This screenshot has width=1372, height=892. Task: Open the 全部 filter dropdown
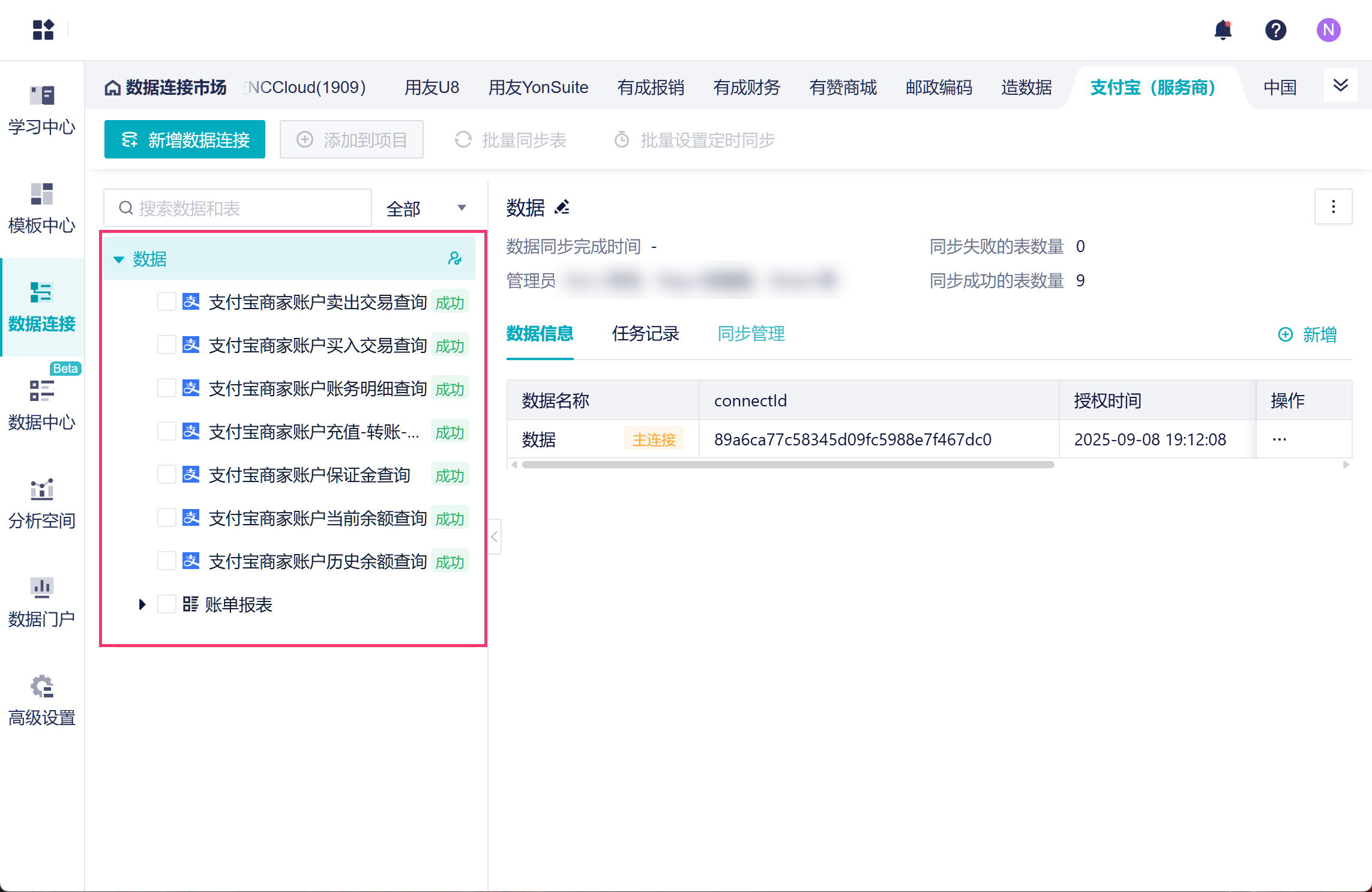(x=427, y=208)
